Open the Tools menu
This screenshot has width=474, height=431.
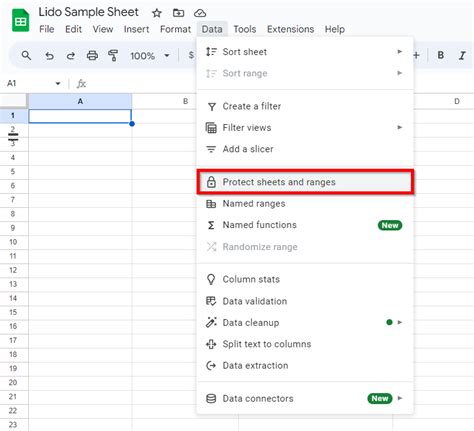(245, 29)
